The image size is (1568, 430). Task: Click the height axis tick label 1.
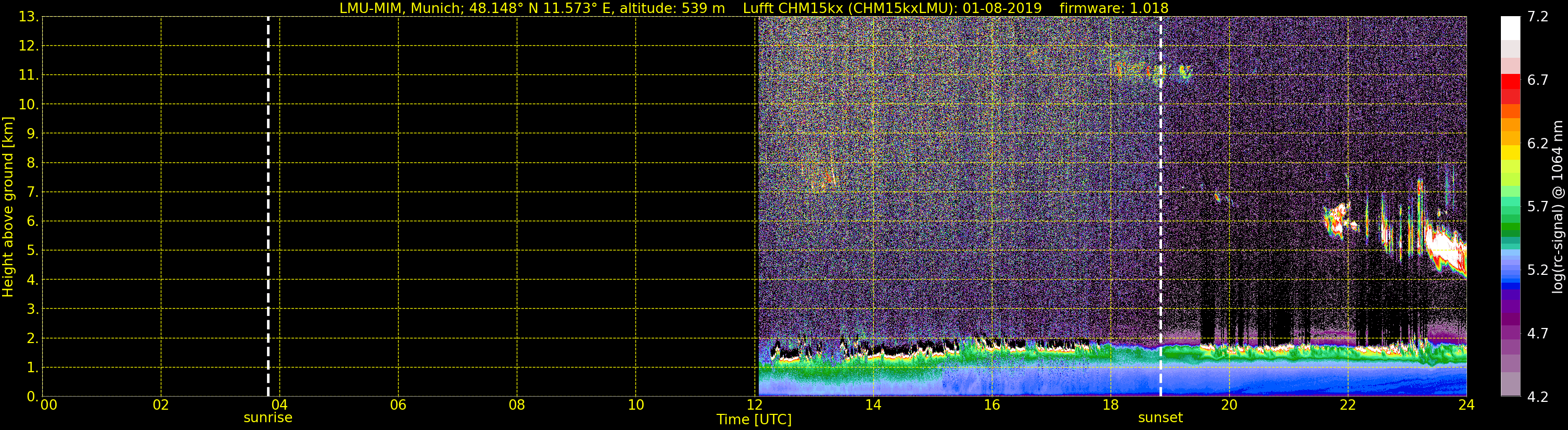(32, 367)
